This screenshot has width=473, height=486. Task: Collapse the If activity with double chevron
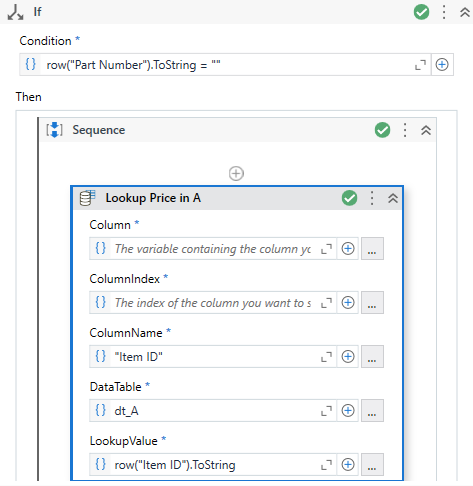pos(465,12)
